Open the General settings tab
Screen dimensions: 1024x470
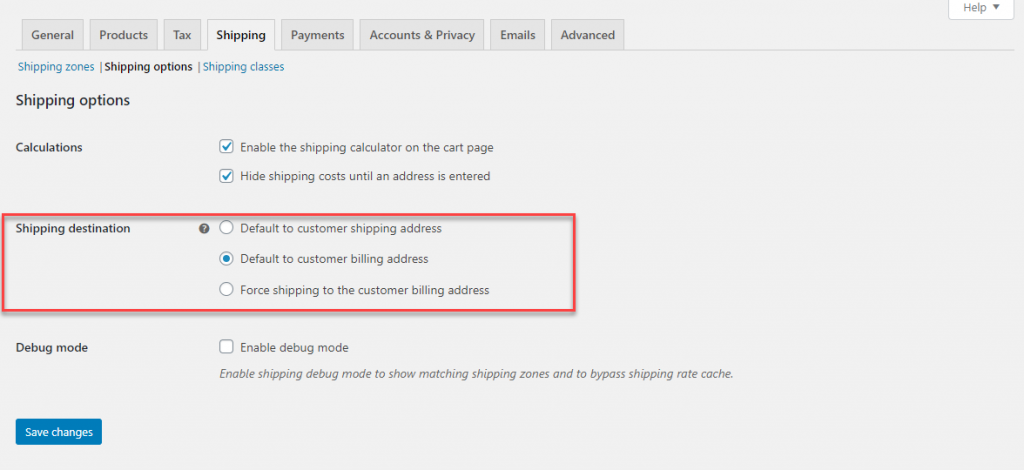point(52,35)
